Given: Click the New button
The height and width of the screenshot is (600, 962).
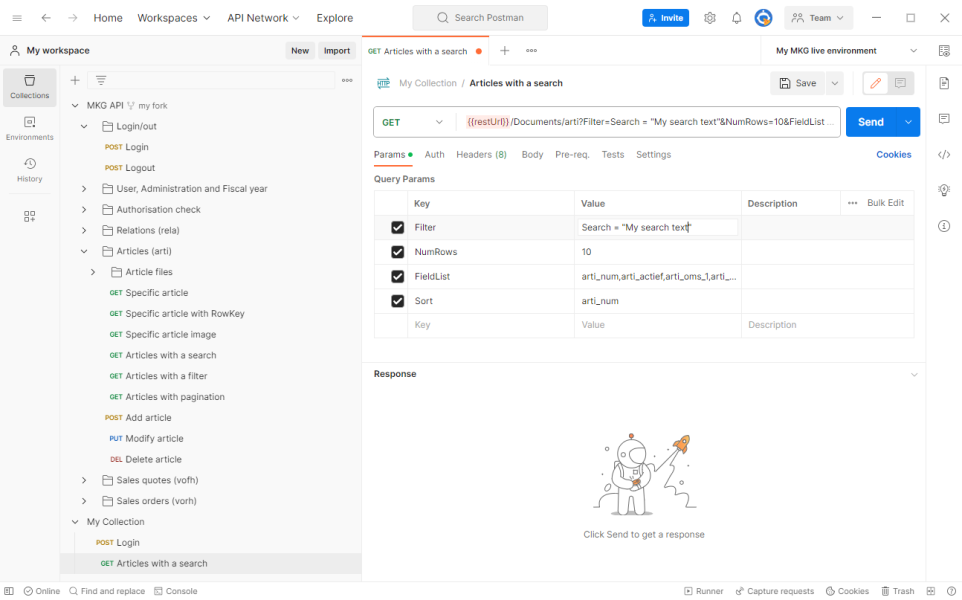Looking at the screenshot, I should (300, 51).
